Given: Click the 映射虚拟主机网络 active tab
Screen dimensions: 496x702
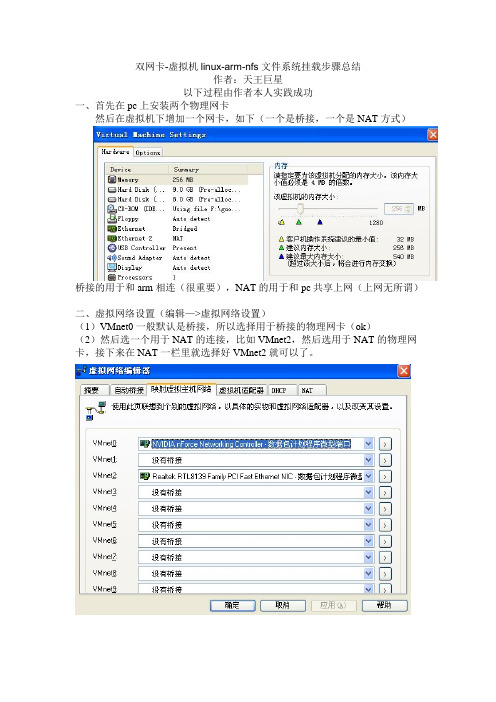Looking at the screenshot, I should point(181,390).
